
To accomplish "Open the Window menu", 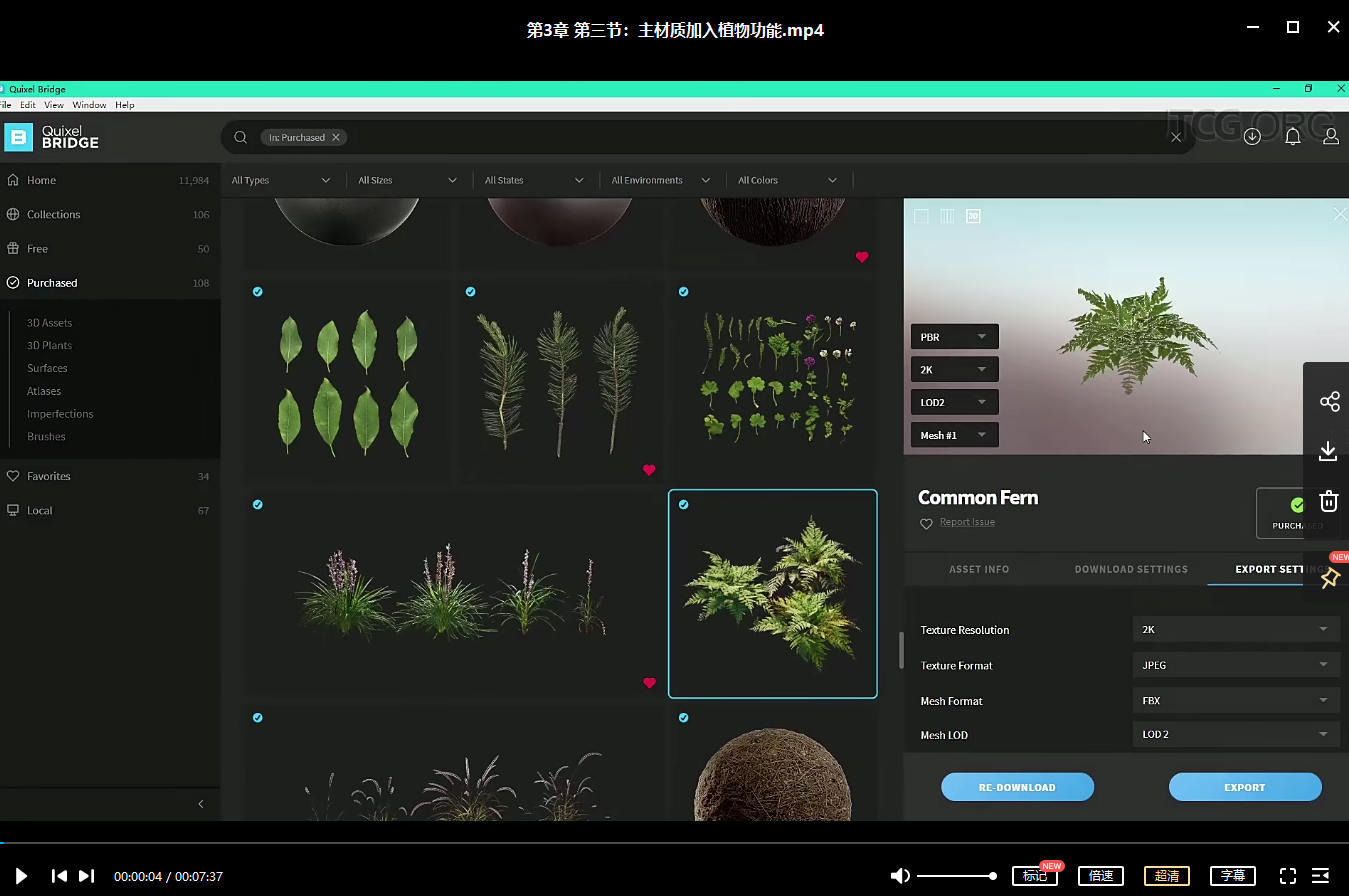I will (89, 105).
